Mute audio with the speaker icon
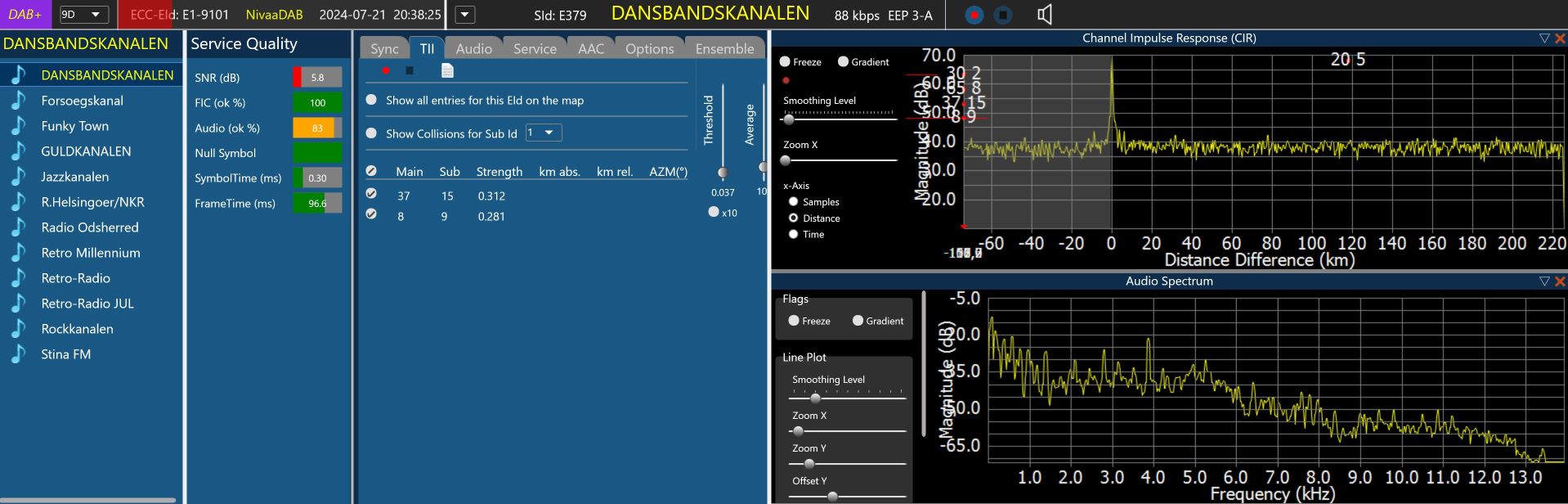The width and height of the screenshot is (1568, 504). click(1044, 15)
